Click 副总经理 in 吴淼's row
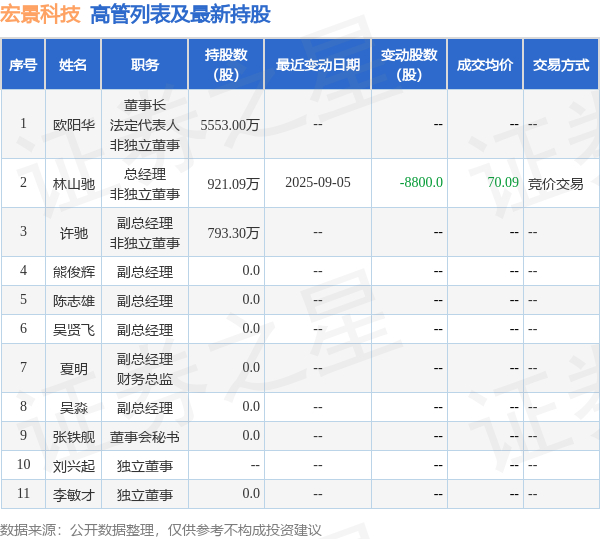The image size is (600, 539). 145,407
